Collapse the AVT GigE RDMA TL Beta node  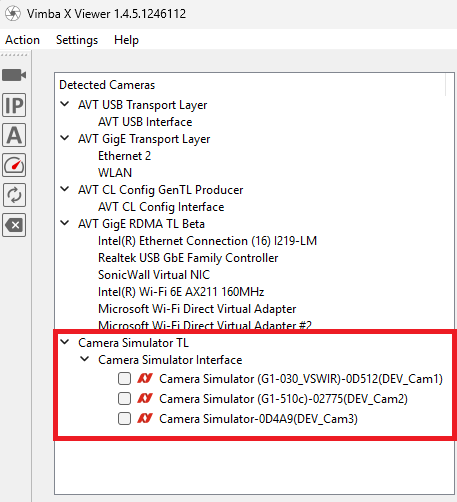click(x=65, y=223)
